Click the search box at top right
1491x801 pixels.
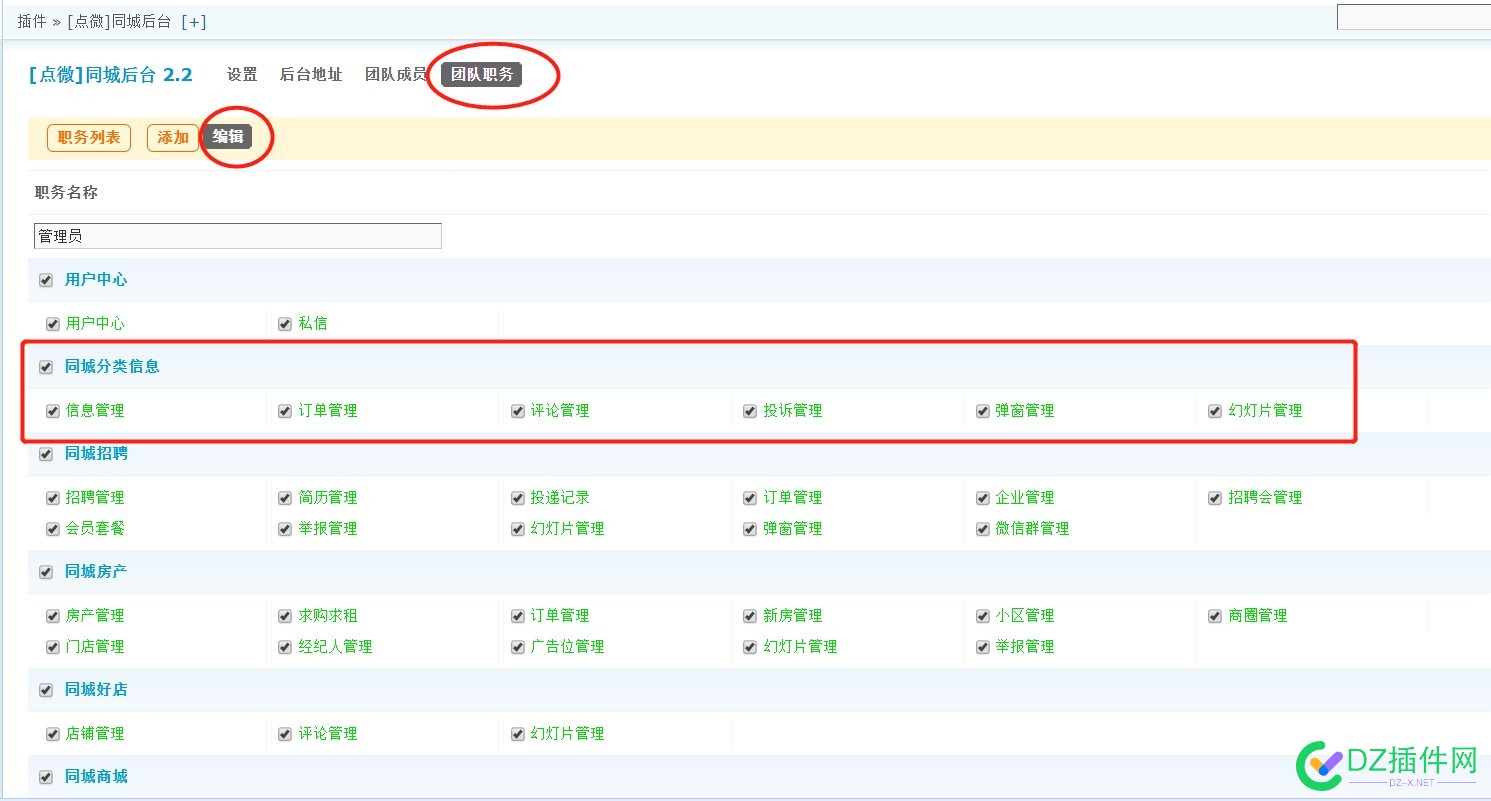point(1413,17)
